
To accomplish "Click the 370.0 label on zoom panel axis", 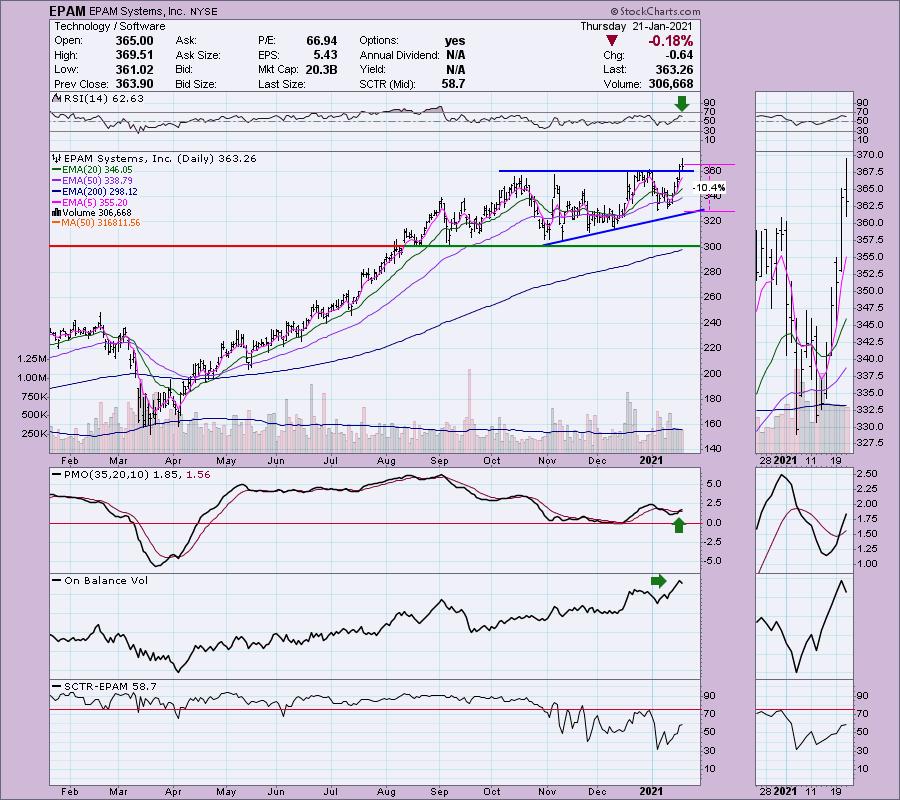I will click(870, 155).
